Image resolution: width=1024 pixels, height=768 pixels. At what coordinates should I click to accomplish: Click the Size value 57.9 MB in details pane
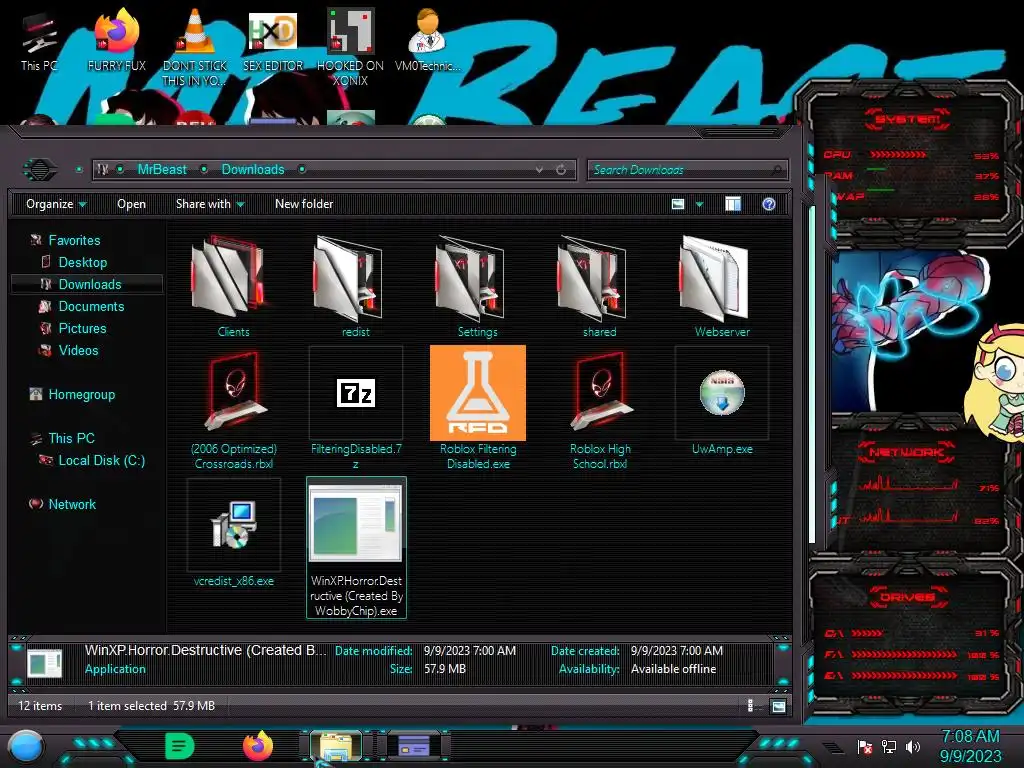(x=445, y=669)
